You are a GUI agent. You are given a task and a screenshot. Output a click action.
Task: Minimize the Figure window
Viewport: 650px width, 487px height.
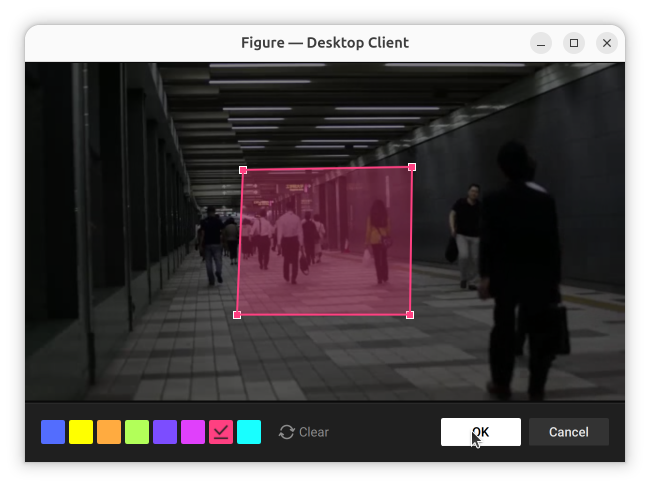[541, 43]
